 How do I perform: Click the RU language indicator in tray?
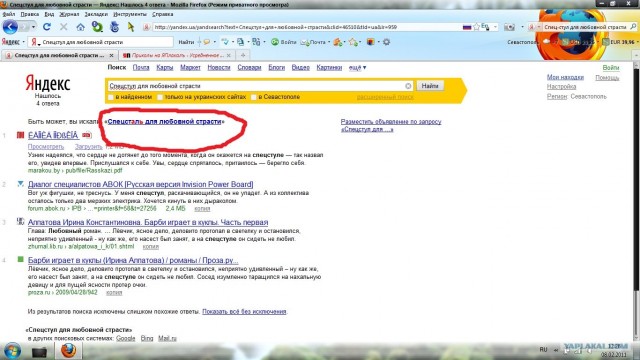pos(543,350)
